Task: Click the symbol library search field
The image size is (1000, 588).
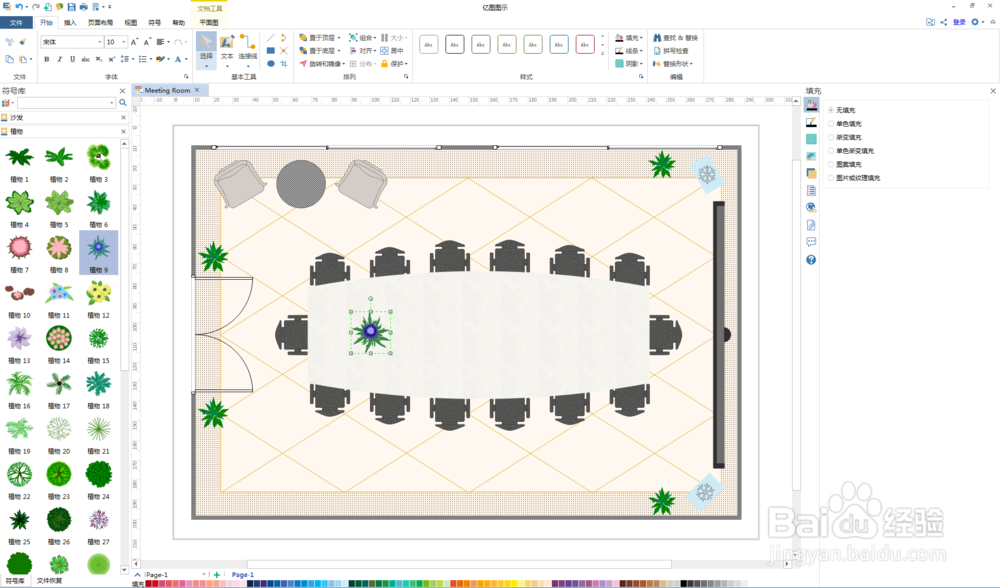Action: 66,103
